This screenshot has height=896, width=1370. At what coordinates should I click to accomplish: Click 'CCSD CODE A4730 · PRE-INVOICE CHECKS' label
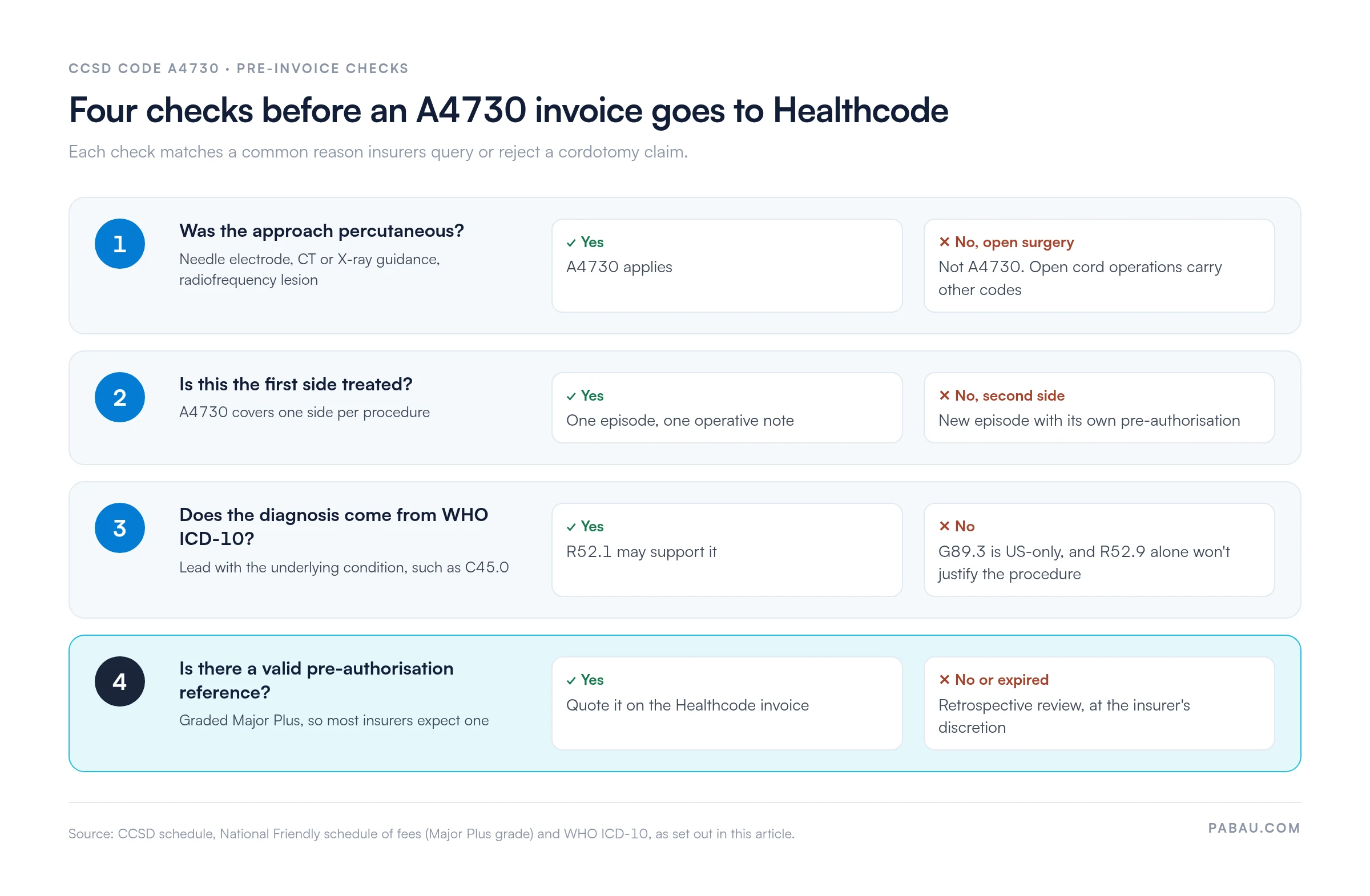pyautogui.click(x=238, y=68)
